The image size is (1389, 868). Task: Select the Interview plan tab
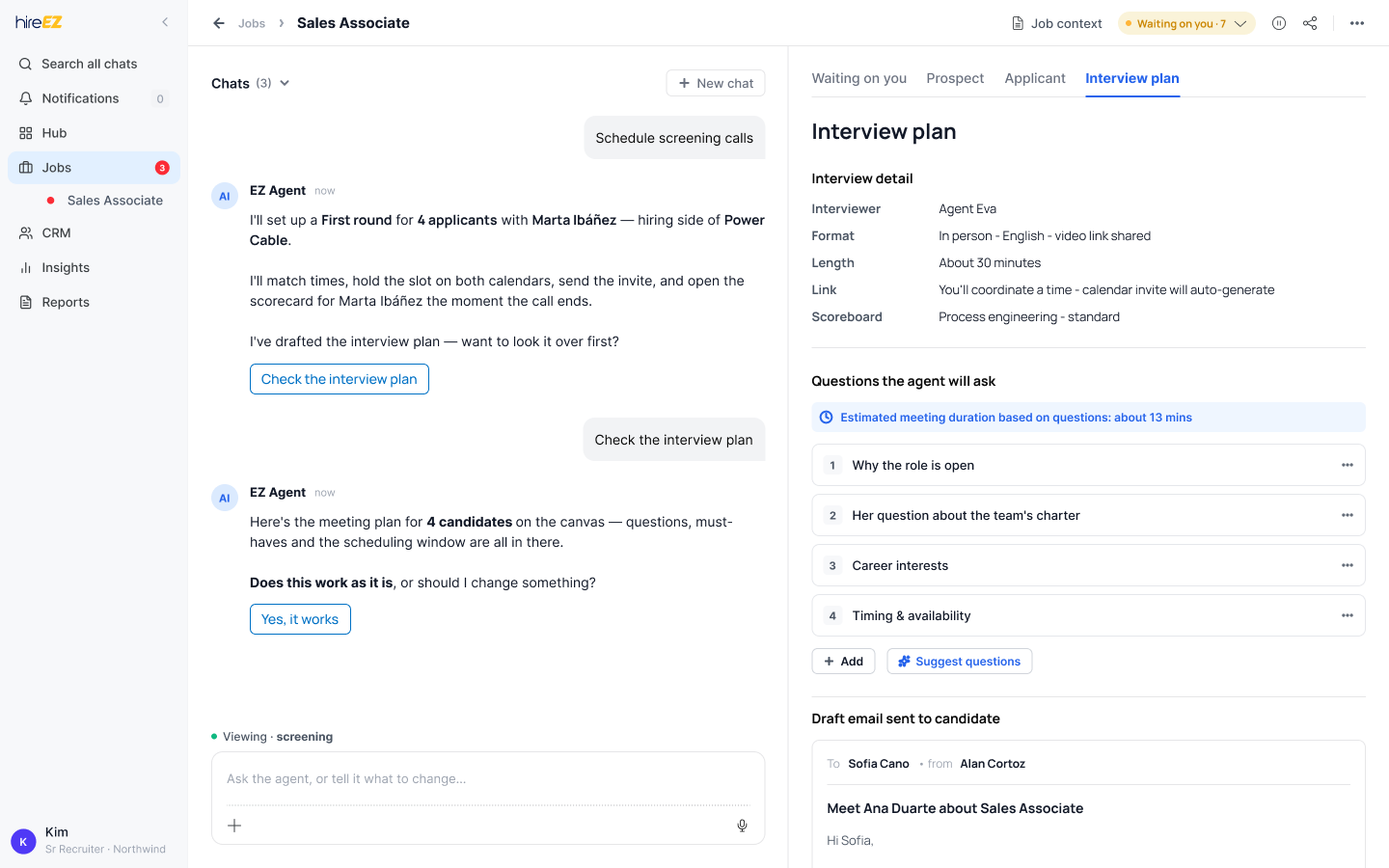pyautogui.click(x=1132, y=78)
